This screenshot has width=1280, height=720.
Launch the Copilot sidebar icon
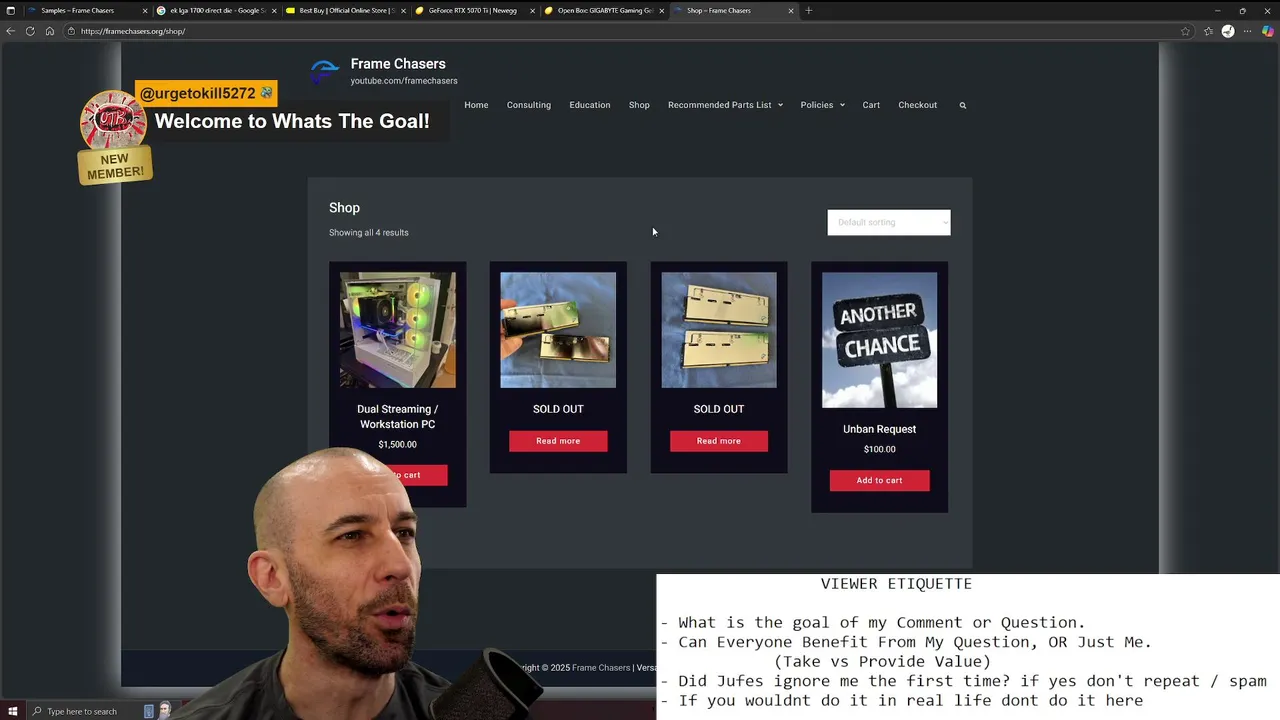[1268, 31]
